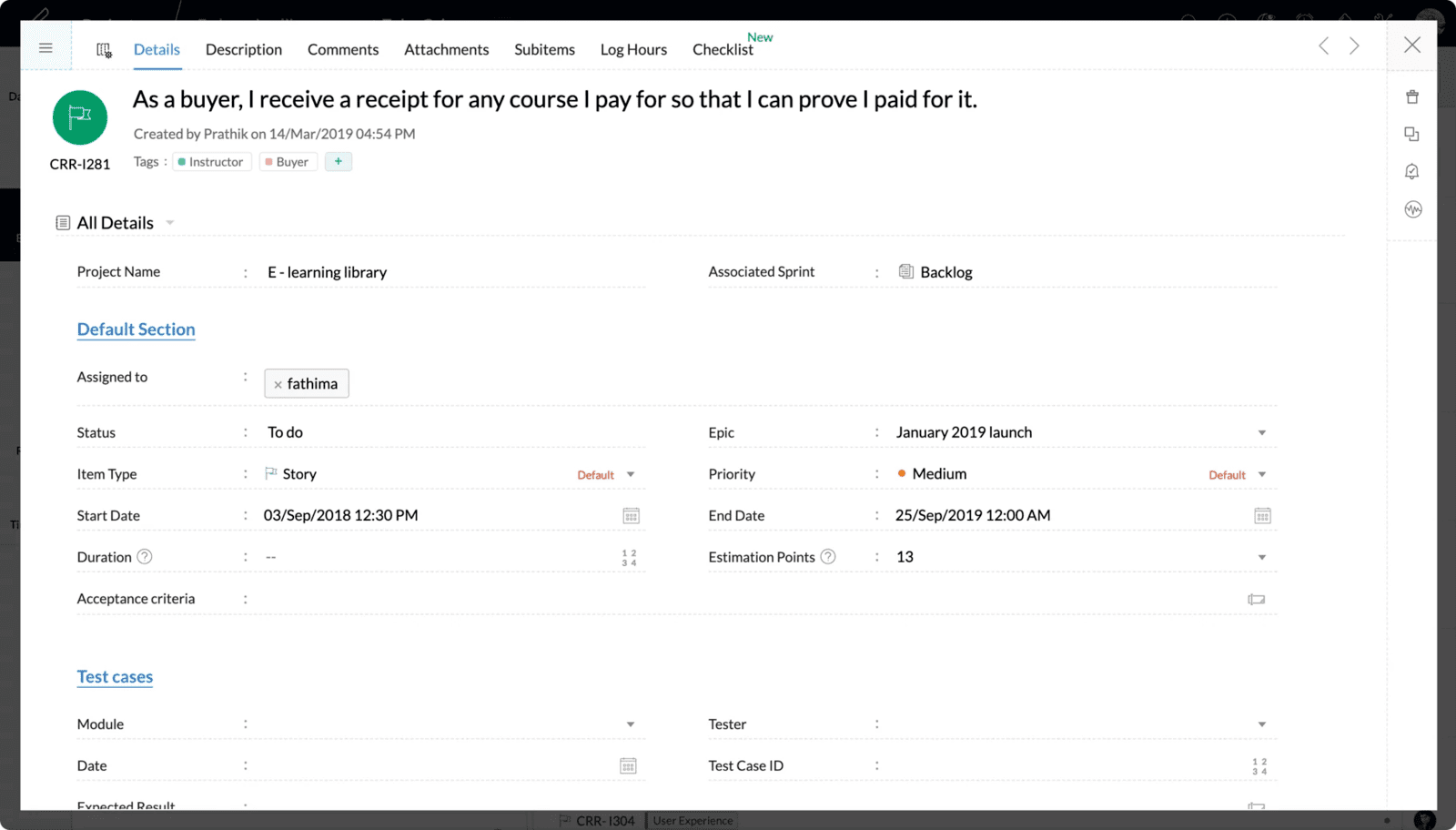Click the Backlog sprint name
Viewport: 1456px width, 830px height.
(x=946, y=272)
